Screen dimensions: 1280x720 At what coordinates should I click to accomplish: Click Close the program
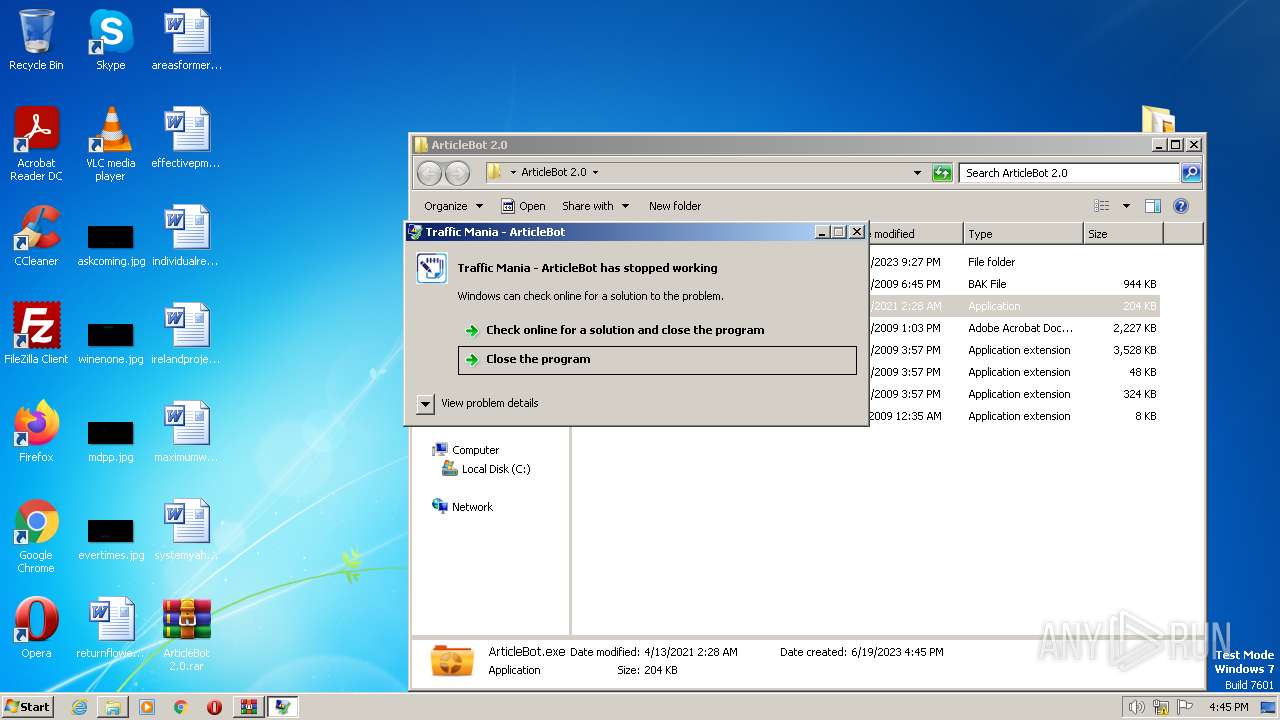point(657,360)
